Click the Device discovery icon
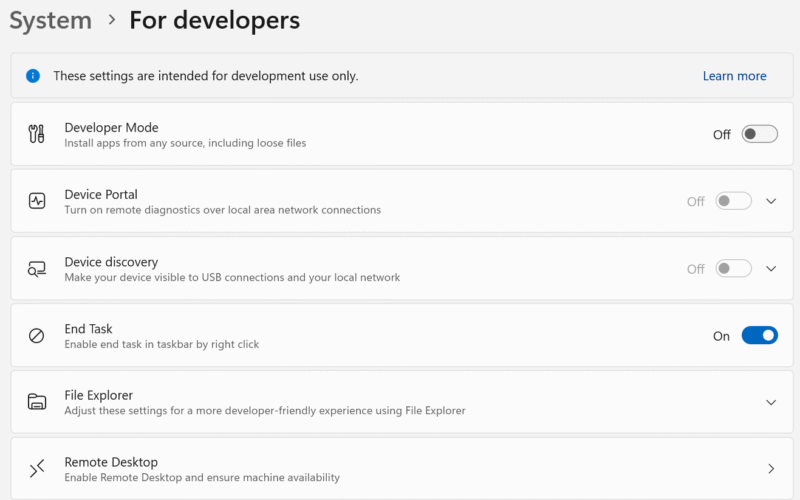Screen dimensions: 800x500 [x=37, y=269]
